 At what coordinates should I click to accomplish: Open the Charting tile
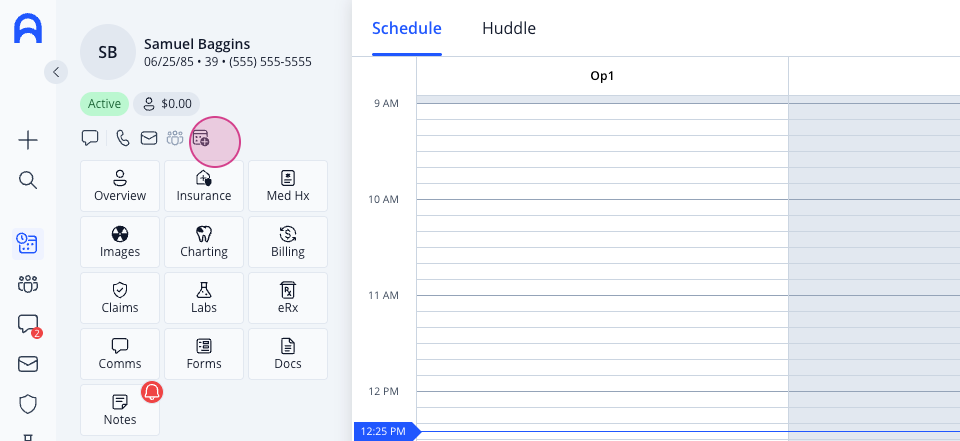pos(204,242)
